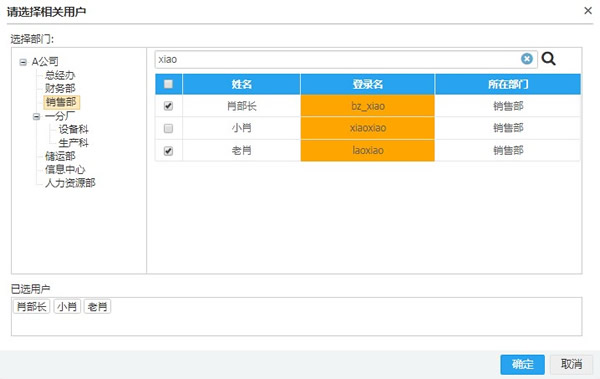Uncheck the 老肖 row checkbox
The height and width of the screenshot is (379, 600).
click(x=168, y=151)
